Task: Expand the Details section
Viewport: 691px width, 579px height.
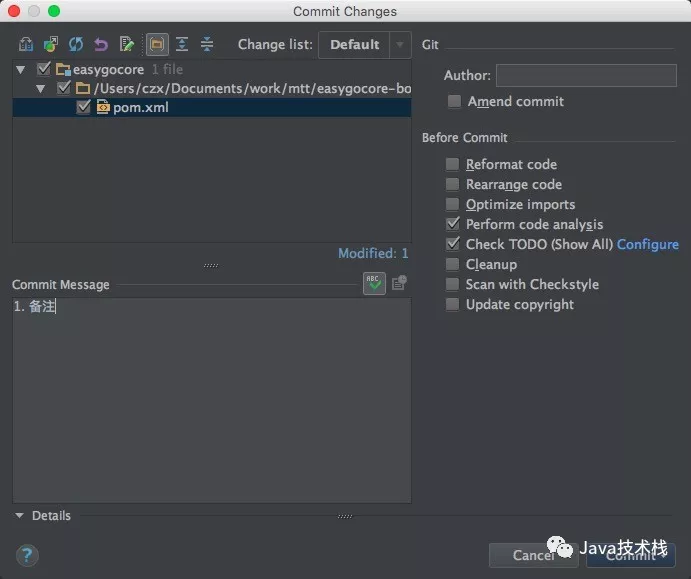Action: coord(20,516)
